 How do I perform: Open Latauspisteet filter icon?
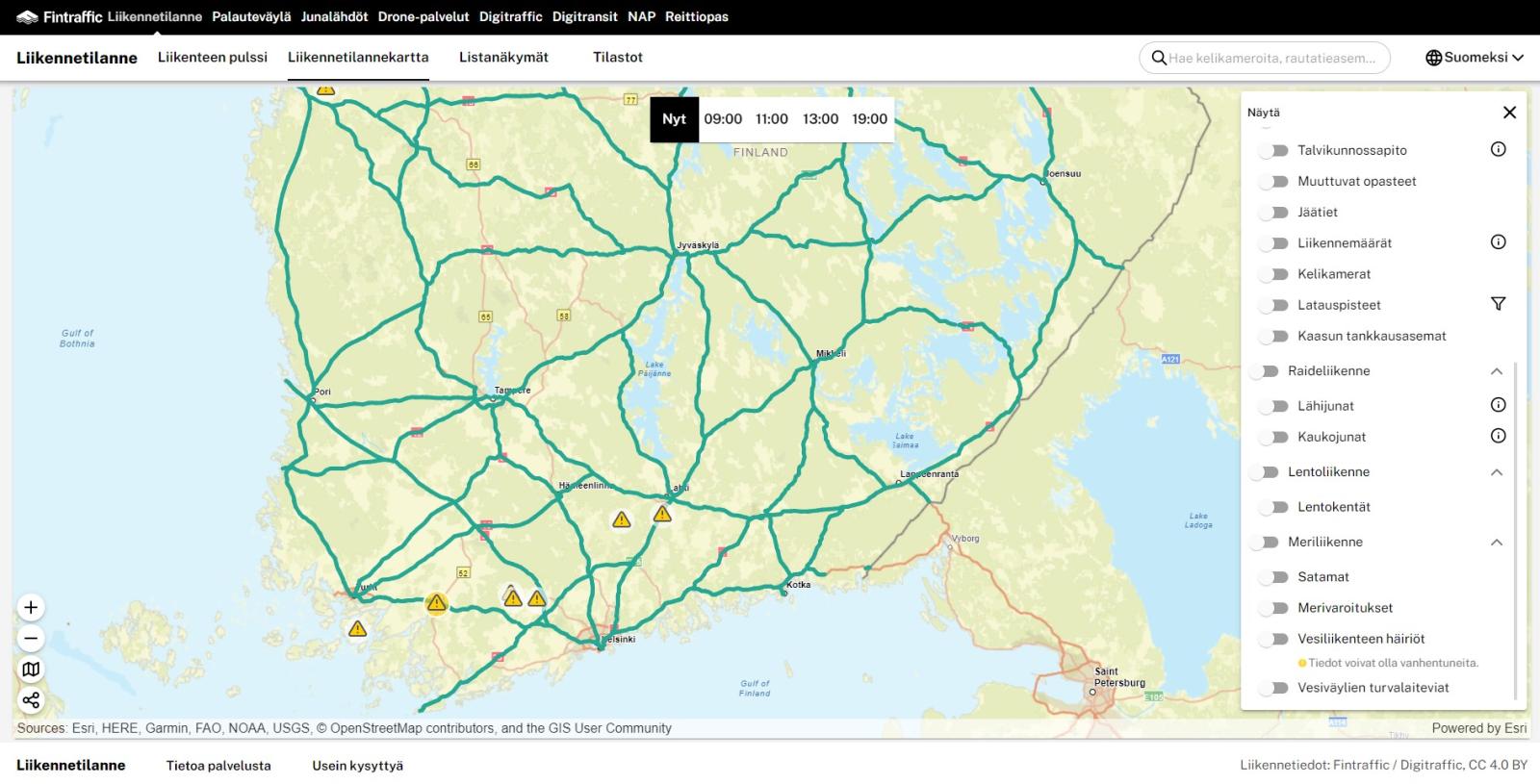1498,304
